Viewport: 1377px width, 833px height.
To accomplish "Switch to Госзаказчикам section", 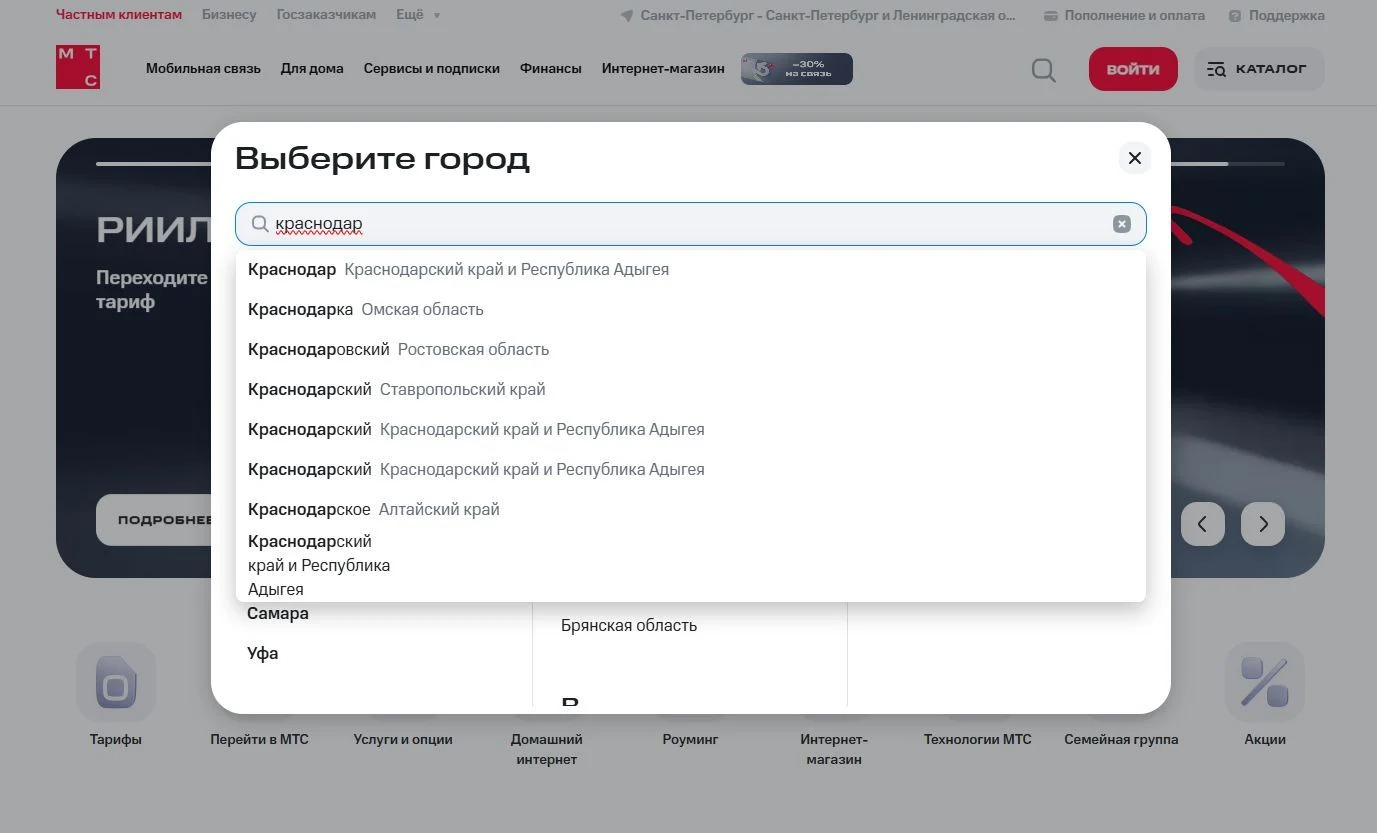I will point(326,15).
